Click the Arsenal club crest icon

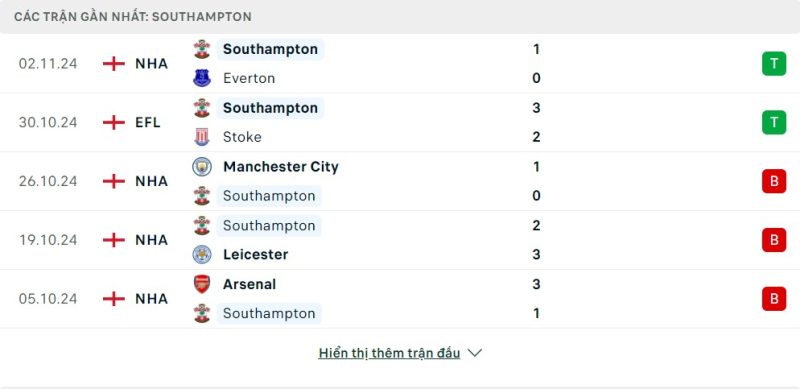coord(202,284)
